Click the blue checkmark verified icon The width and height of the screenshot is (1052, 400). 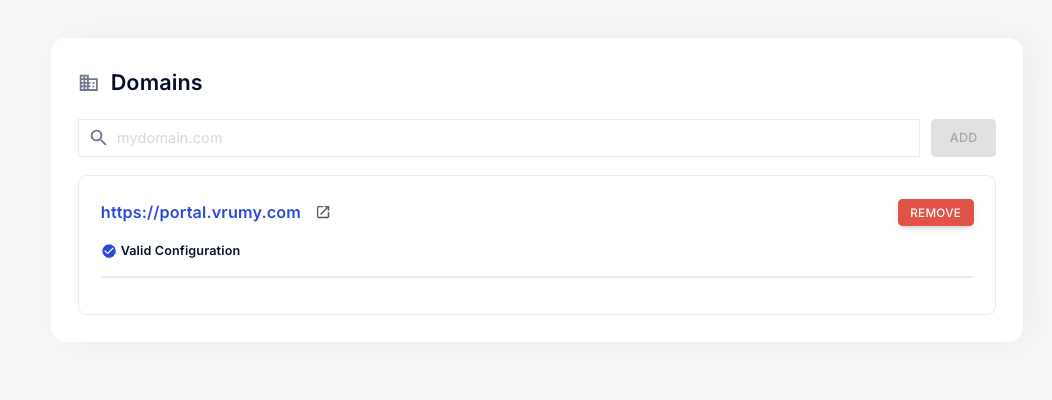coord(109,251)
